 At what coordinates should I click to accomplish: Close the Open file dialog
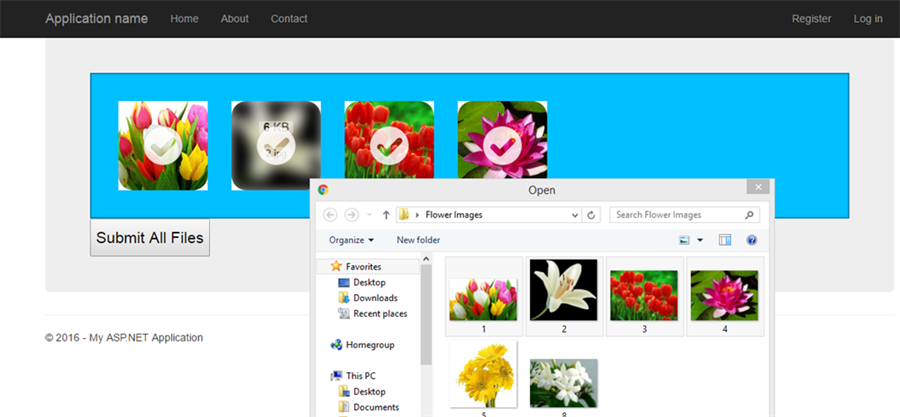tap(758, 187)
